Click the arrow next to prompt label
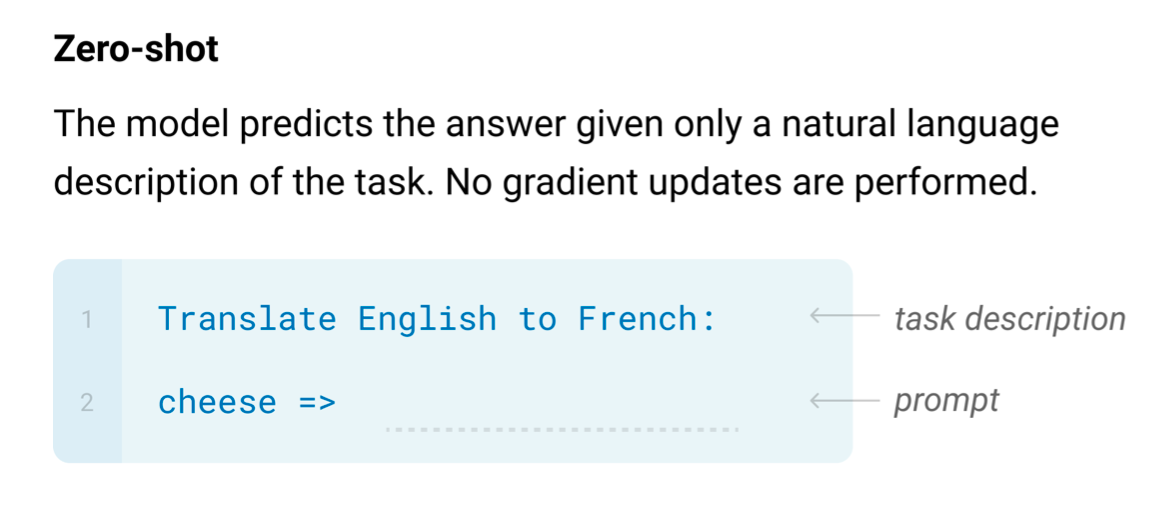Viewport: 1172px width, 514px height. 845,402
